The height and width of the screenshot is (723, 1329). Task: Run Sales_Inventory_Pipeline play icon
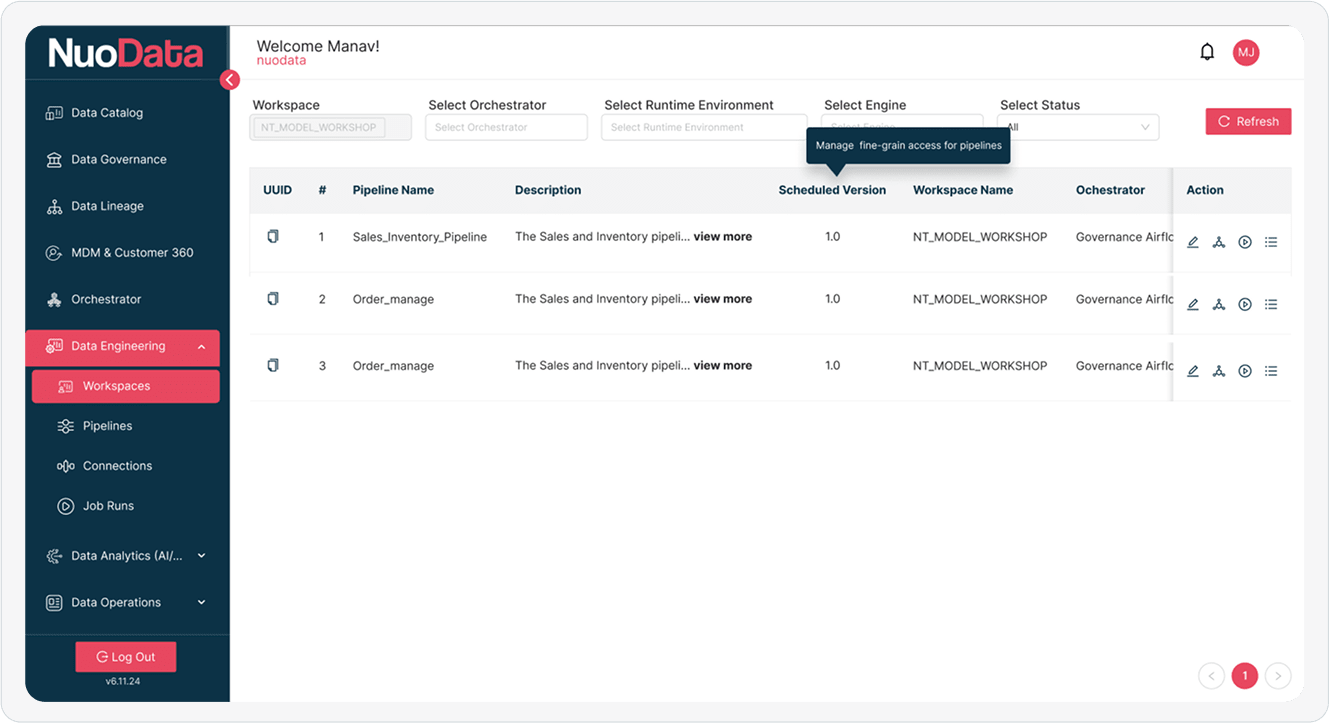point(1245,242)
